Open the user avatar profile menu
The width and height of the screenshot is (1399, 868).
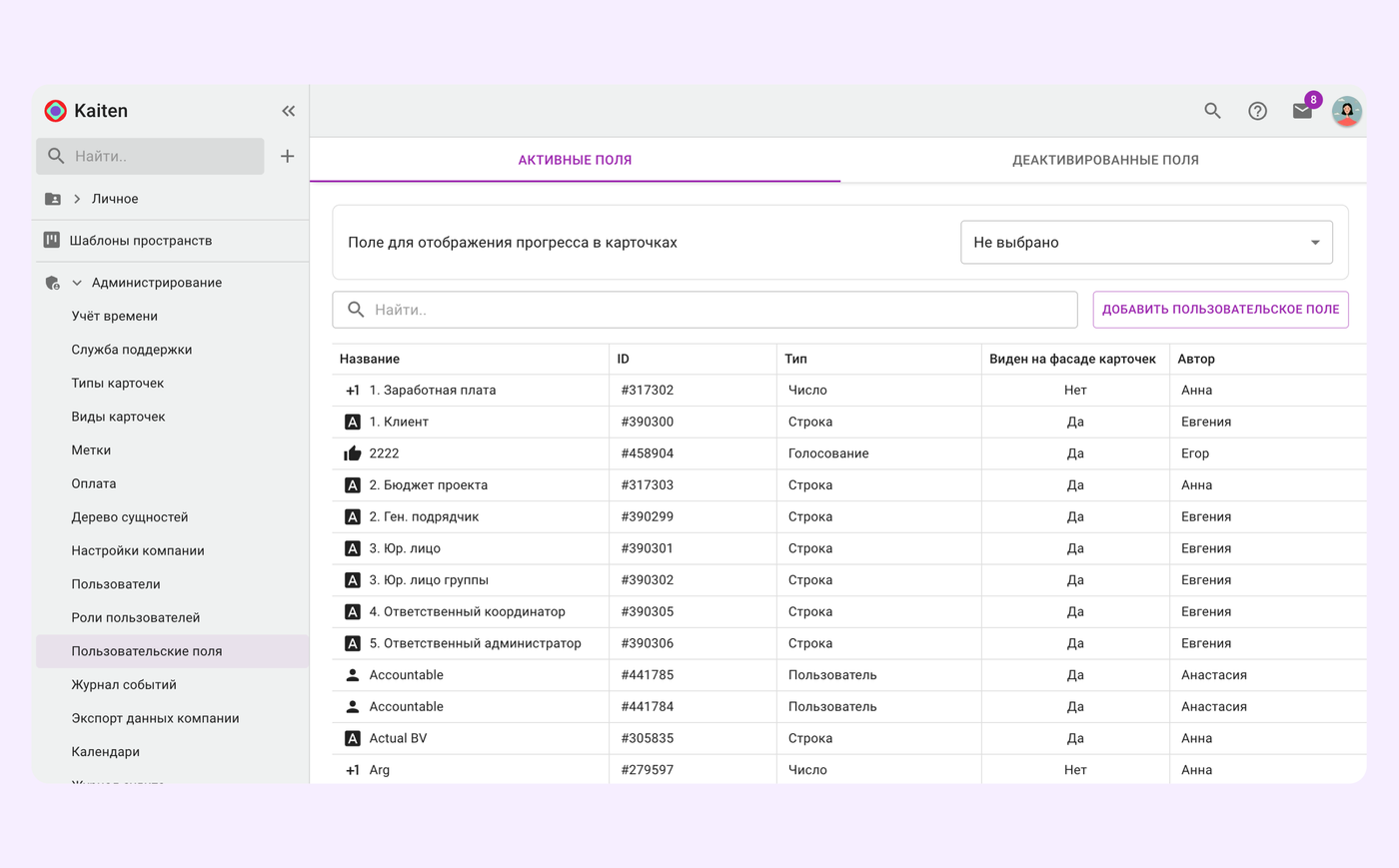(x=1346, y=111)
